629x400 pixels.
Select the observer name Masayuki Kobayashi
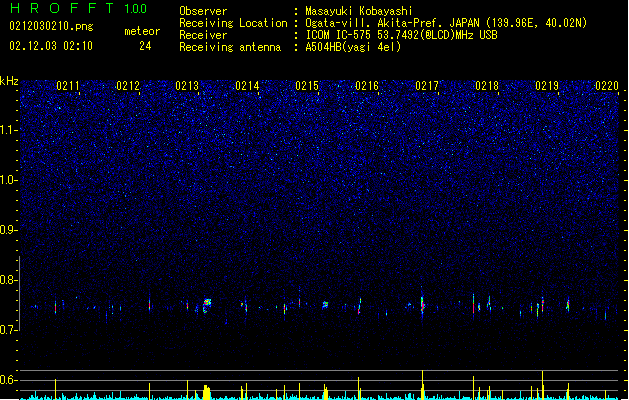[359, 11]
